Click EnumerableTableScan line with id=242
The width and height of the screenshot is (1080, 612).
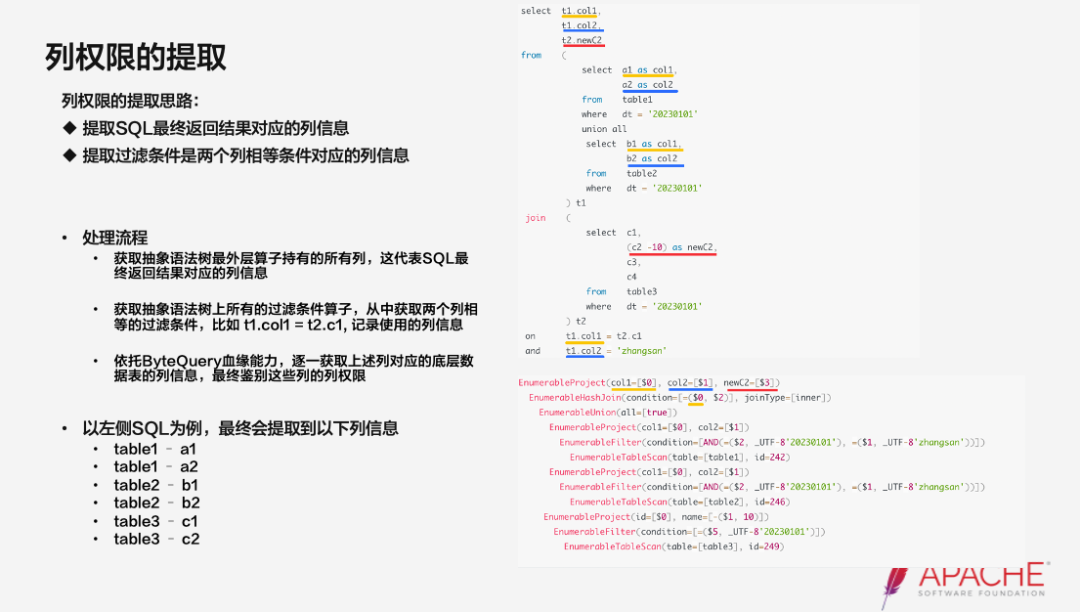pyautogui.click(x=680, y=457)
